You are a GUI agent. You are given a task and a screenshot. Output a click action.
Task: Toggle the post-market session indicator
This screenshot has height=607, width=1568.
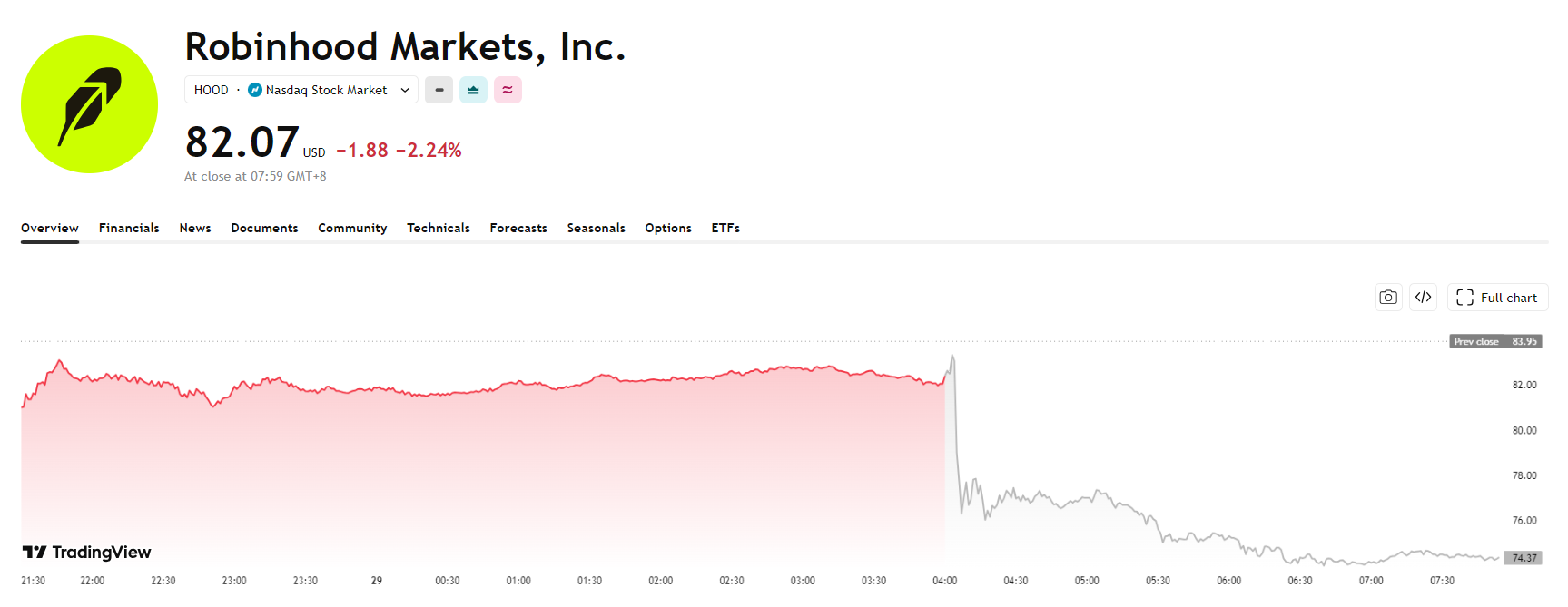[x=508, y=90]
